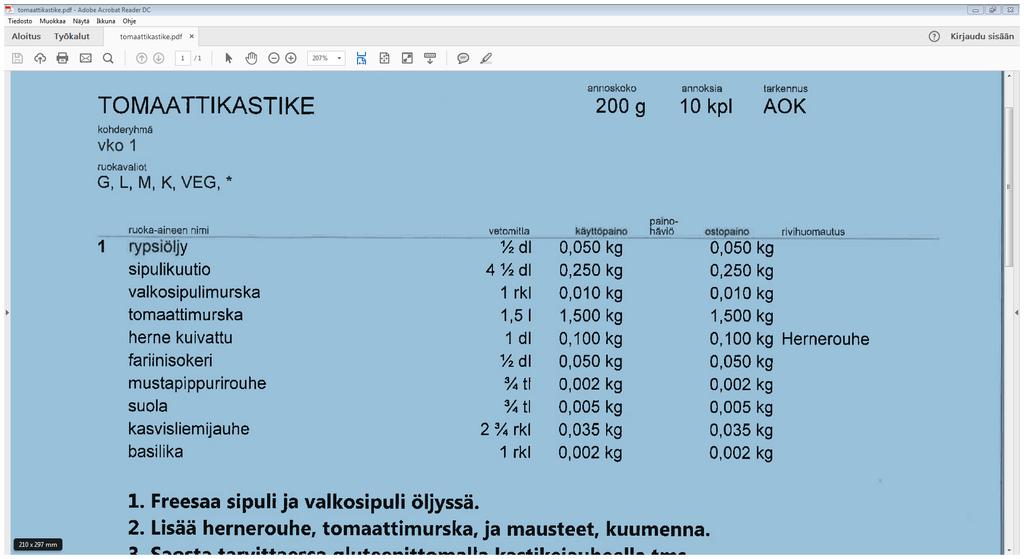Zoom out with minus icon
Screen dimensions: 1024x559
click(x=274, y=58)
